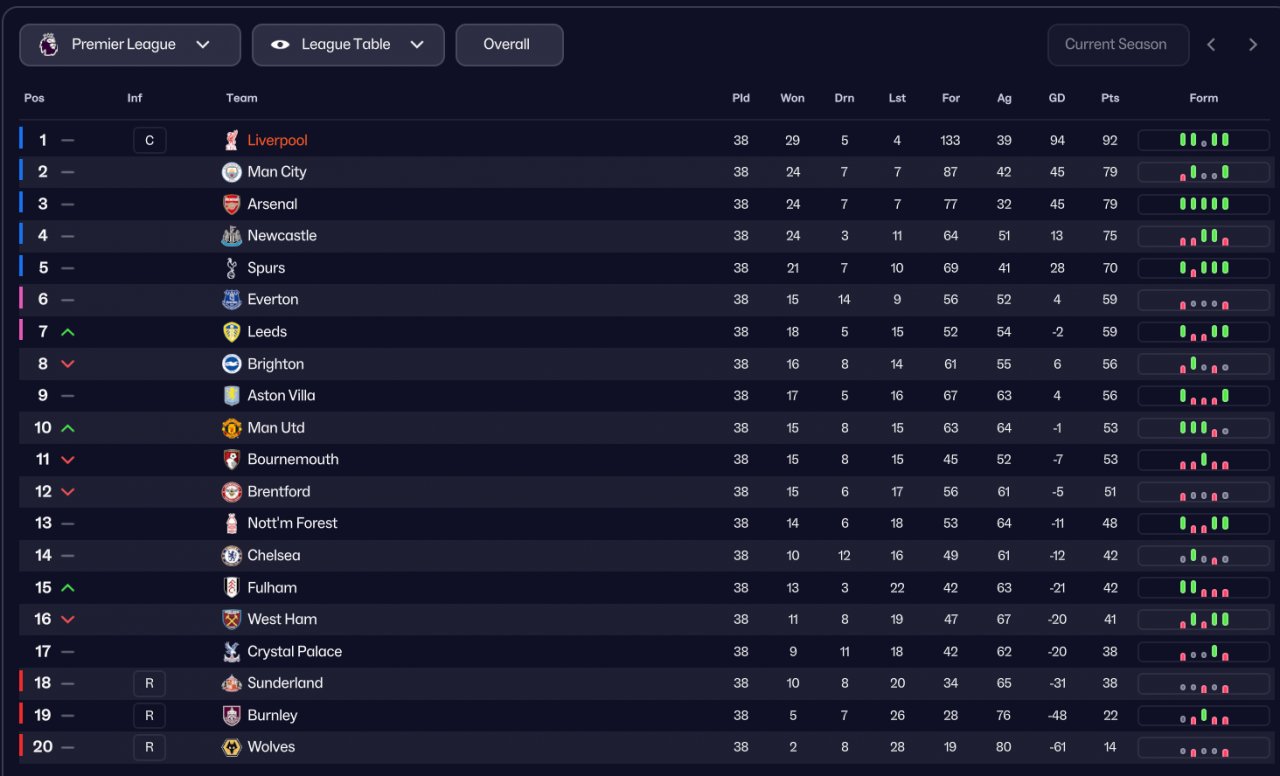1280x776 pixels.
Task: Sort table by Pts column header
Action: pyautogui.click(x=1110, y=98)
